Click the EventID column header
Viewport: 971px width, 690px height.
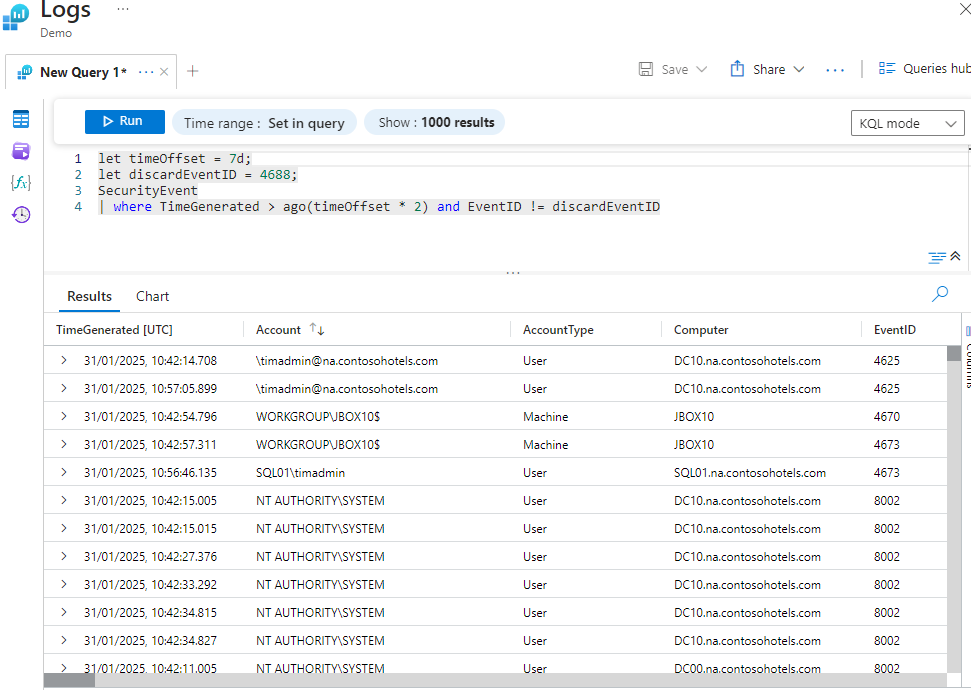tap(894, 330)
